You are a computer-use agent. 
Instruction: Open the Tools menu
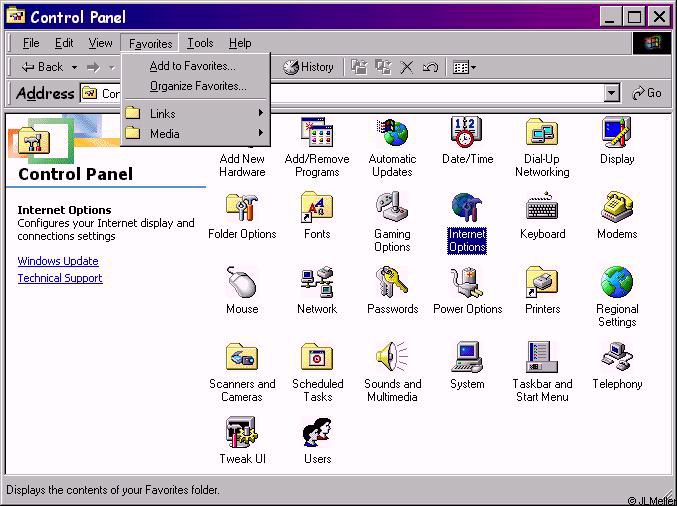pos(200,43)
